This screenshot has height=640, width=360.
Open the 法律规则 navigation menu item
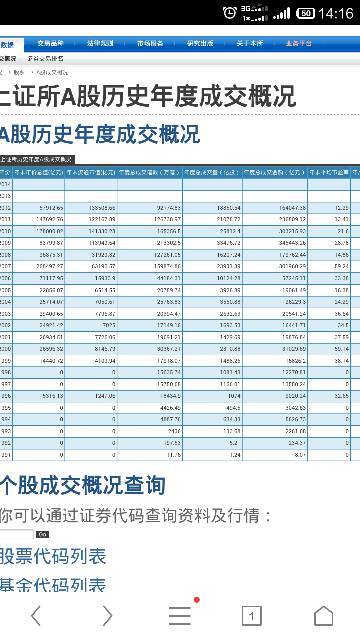click(x=100, y=43)
